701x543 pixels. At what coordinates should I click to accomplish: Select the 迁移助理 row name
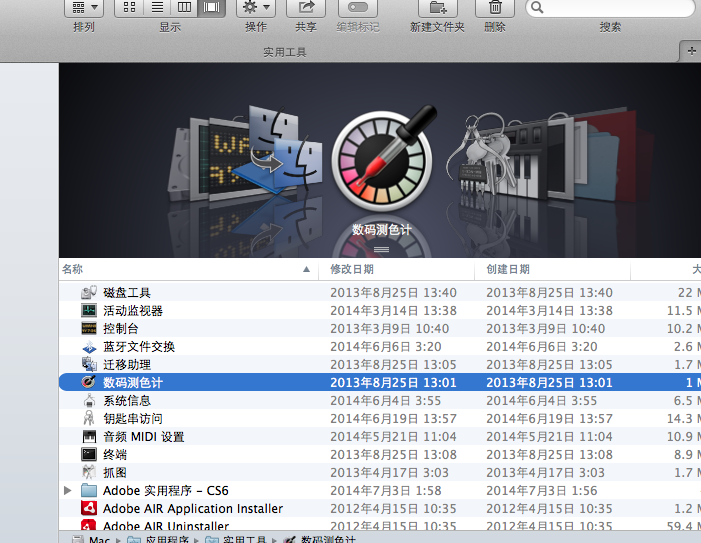click(127, 365)
